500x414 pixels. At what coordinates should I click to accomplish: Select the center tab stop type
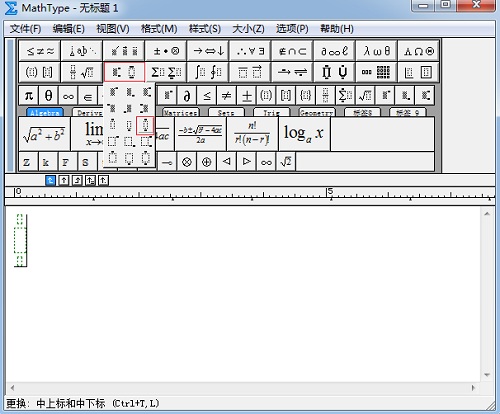click(64, 181)
